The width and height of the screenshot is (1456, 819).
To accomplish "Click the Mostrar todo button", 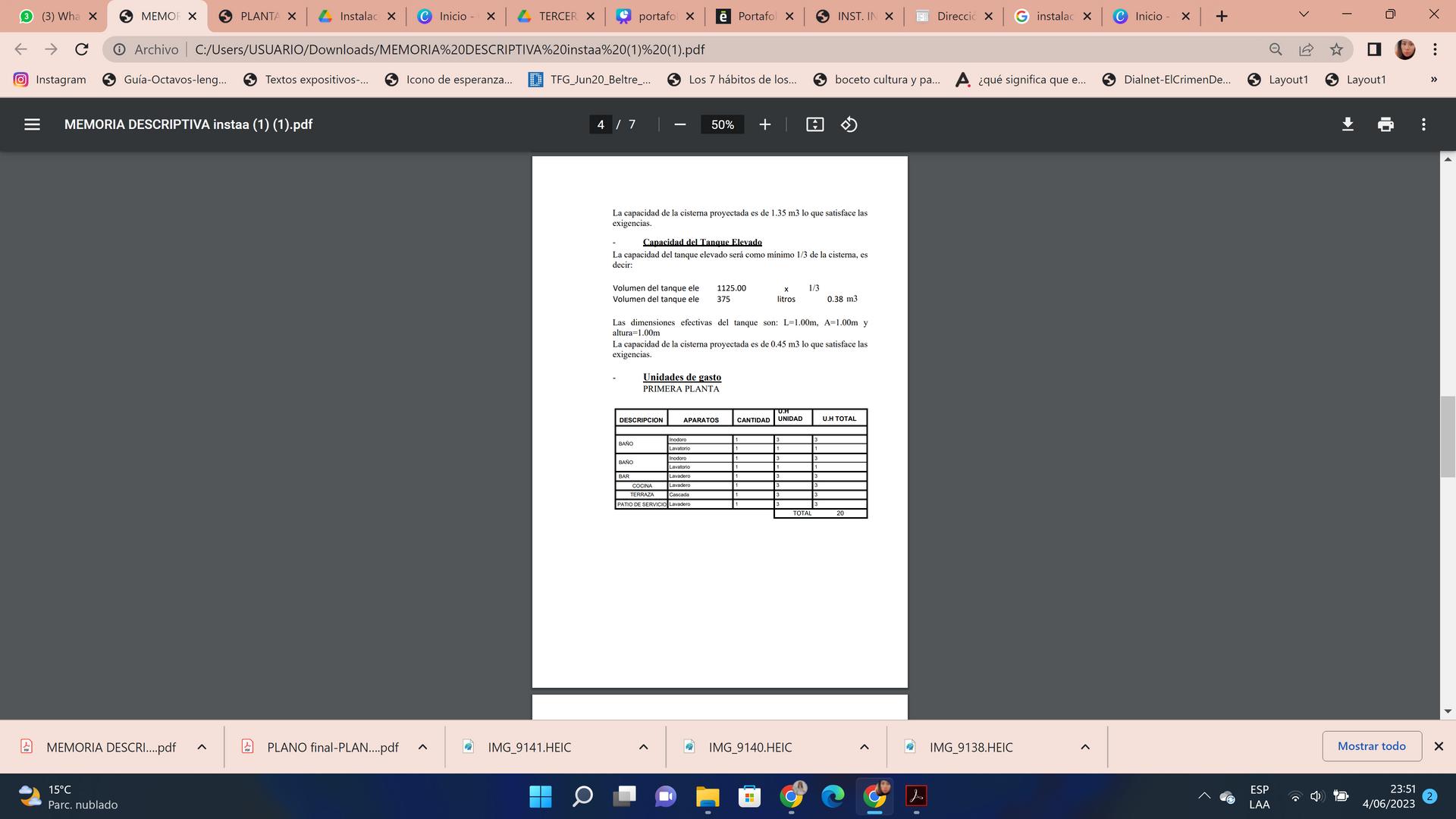I will [1371, 746].
